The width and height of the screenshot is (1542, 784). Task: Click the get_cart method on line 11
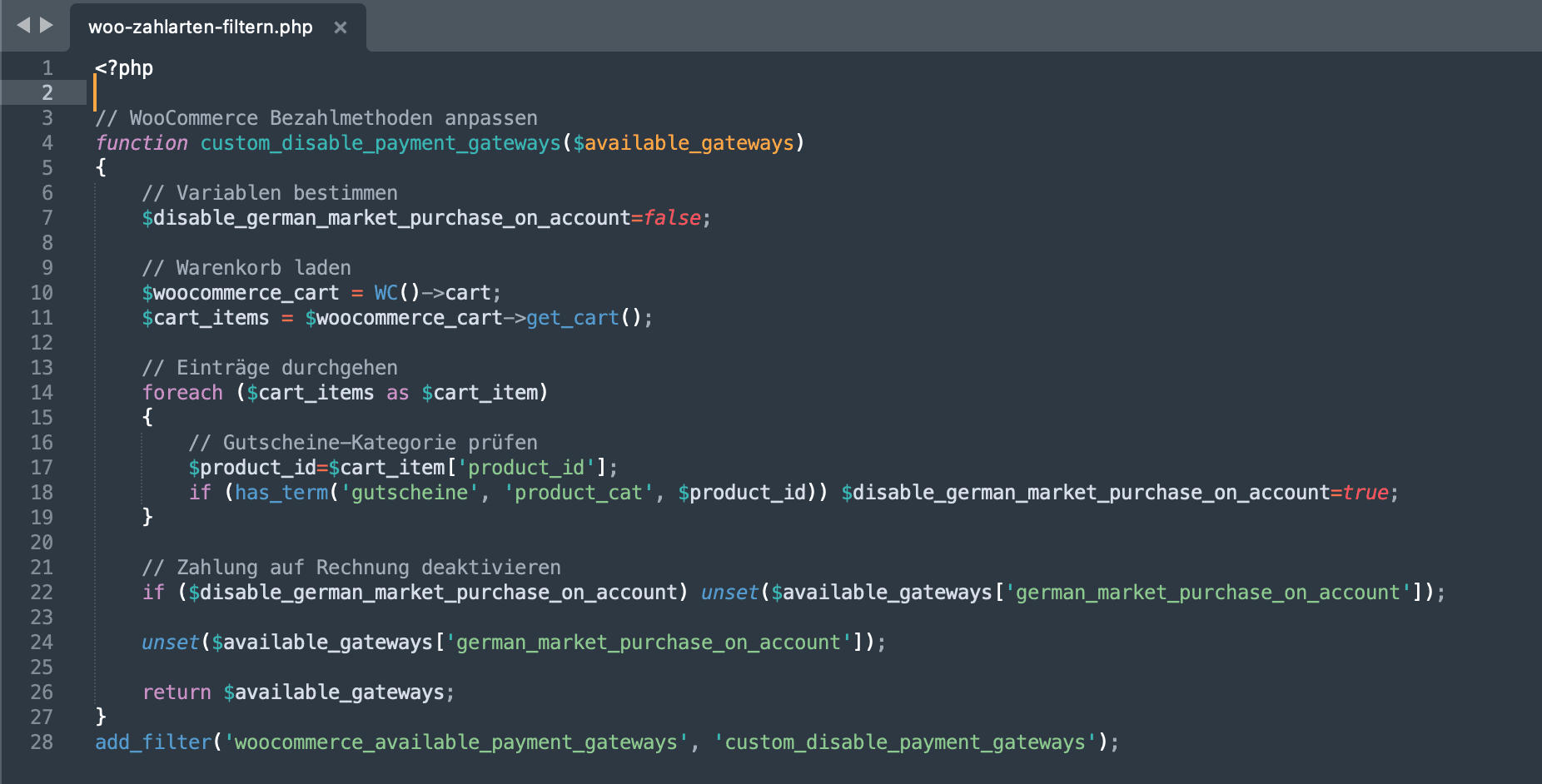[573, 318]
